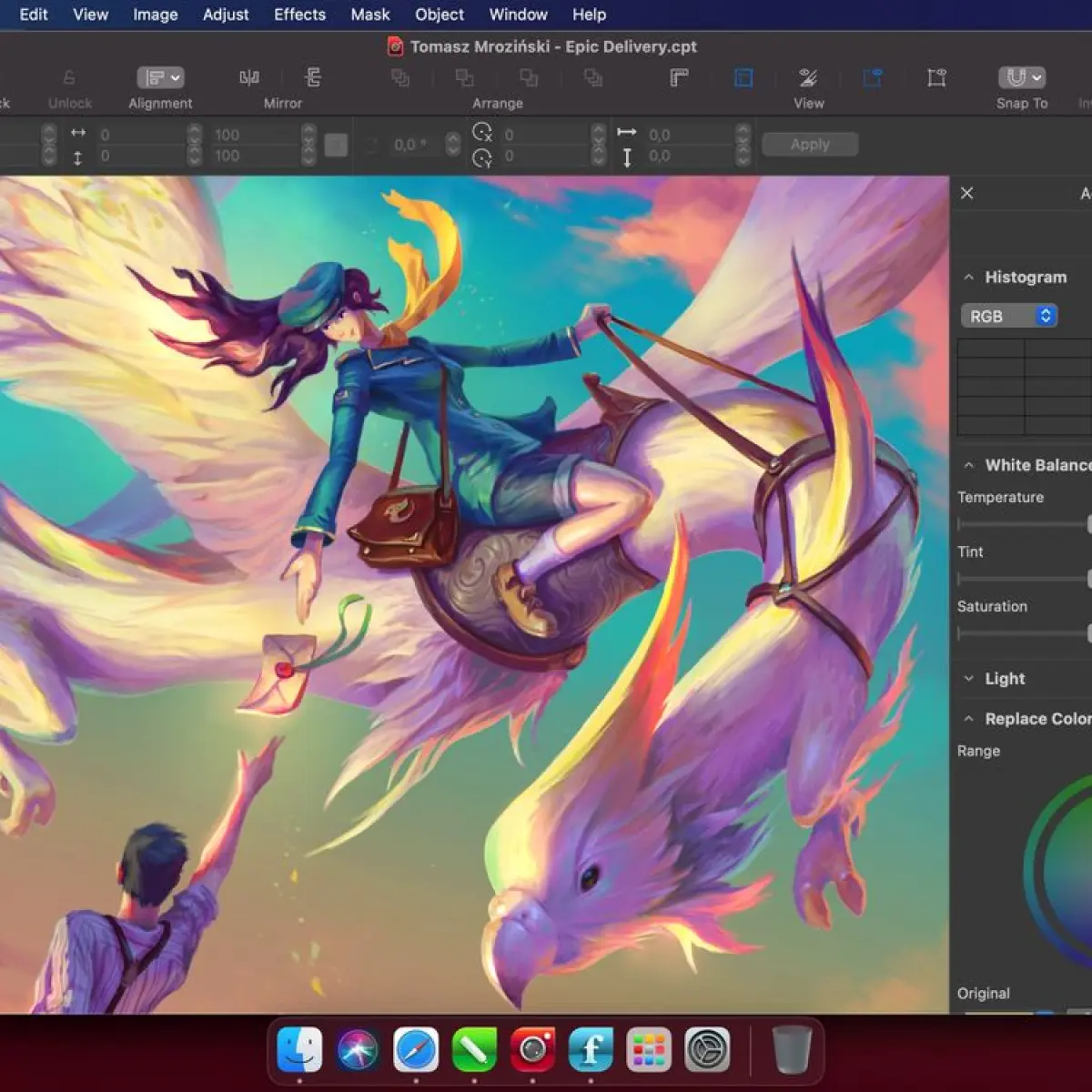
Task: Click the horizontal skew 0,0 field
Action: pos(689,135)
